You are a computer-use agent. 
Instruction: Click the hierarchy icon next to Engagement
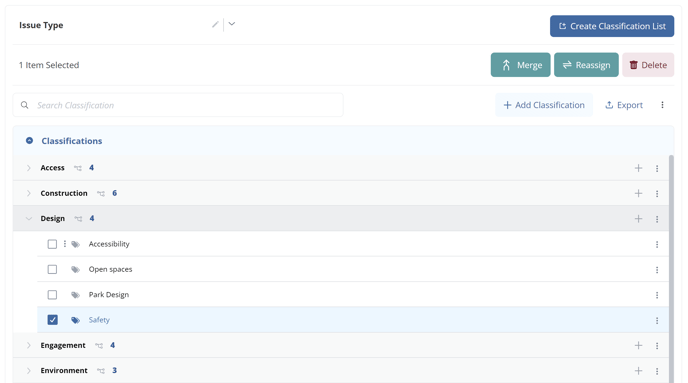pos(99,346)
